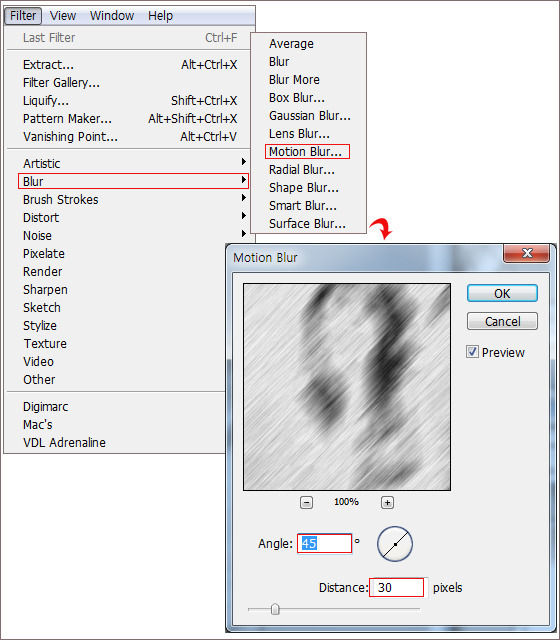This screenshot has width=560, height=640.
Task: Open the Pixelate filter group
Action: pyautogui.click(x=44, y=253)
